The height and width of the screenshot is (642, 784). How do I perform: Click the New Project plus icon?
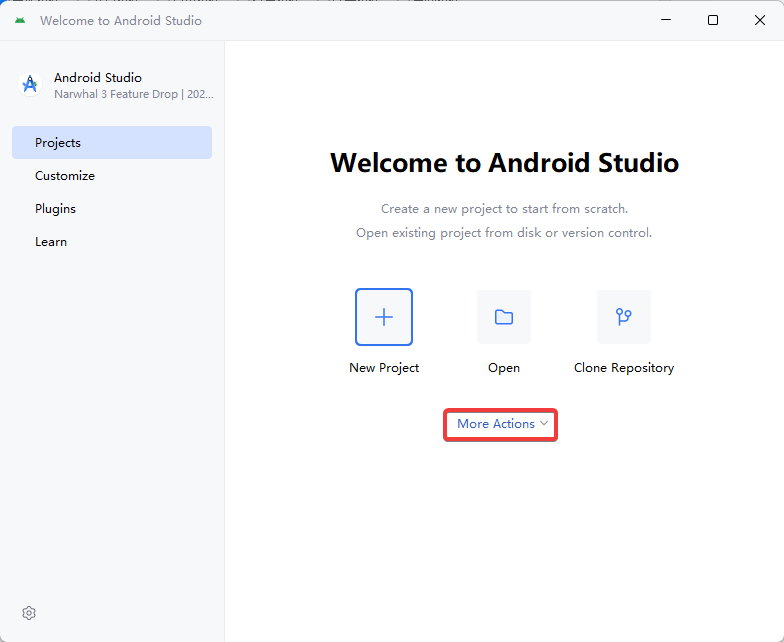(x=384, y=317)
